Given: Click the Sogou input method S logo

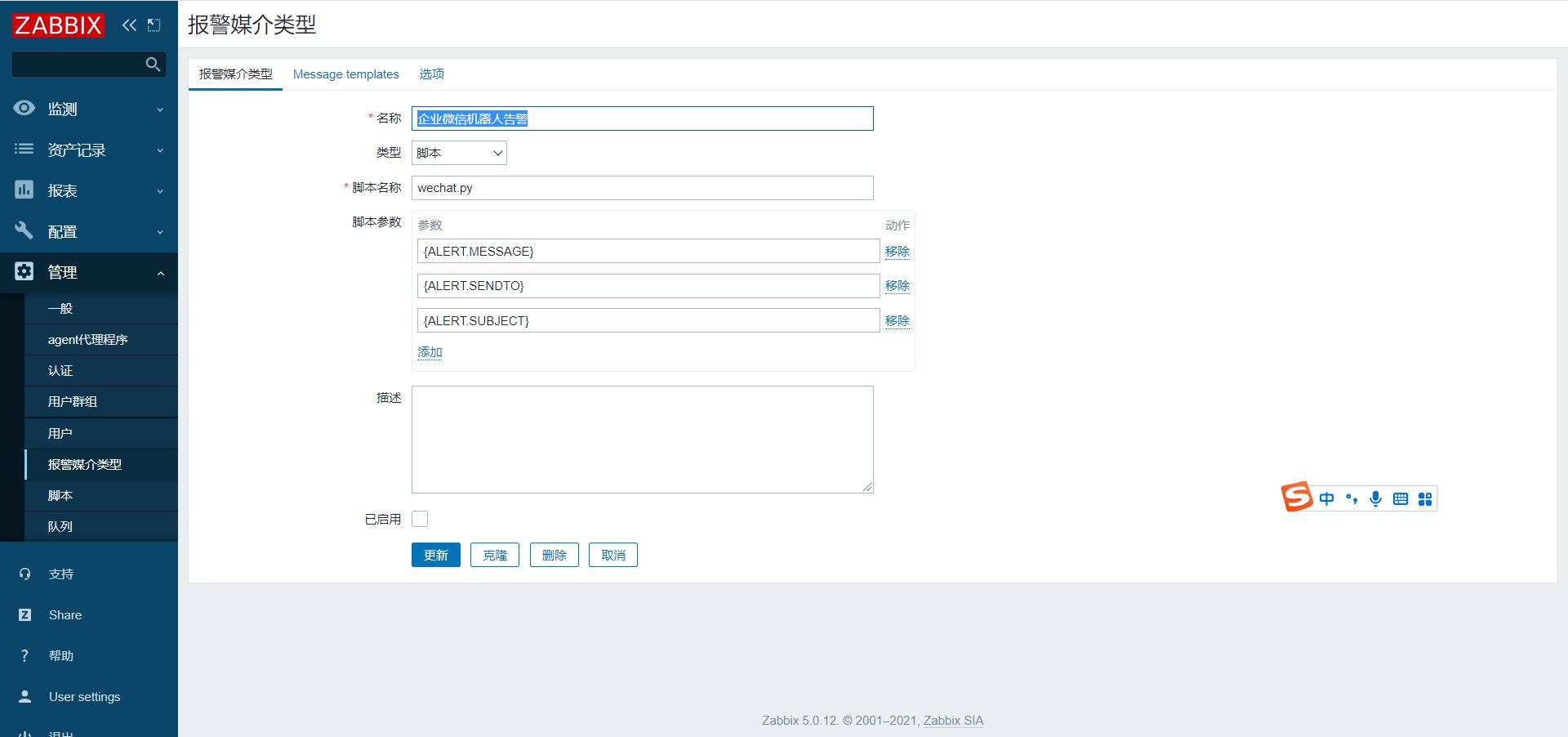Looking at the screenshot, I should click(1297, 497).
